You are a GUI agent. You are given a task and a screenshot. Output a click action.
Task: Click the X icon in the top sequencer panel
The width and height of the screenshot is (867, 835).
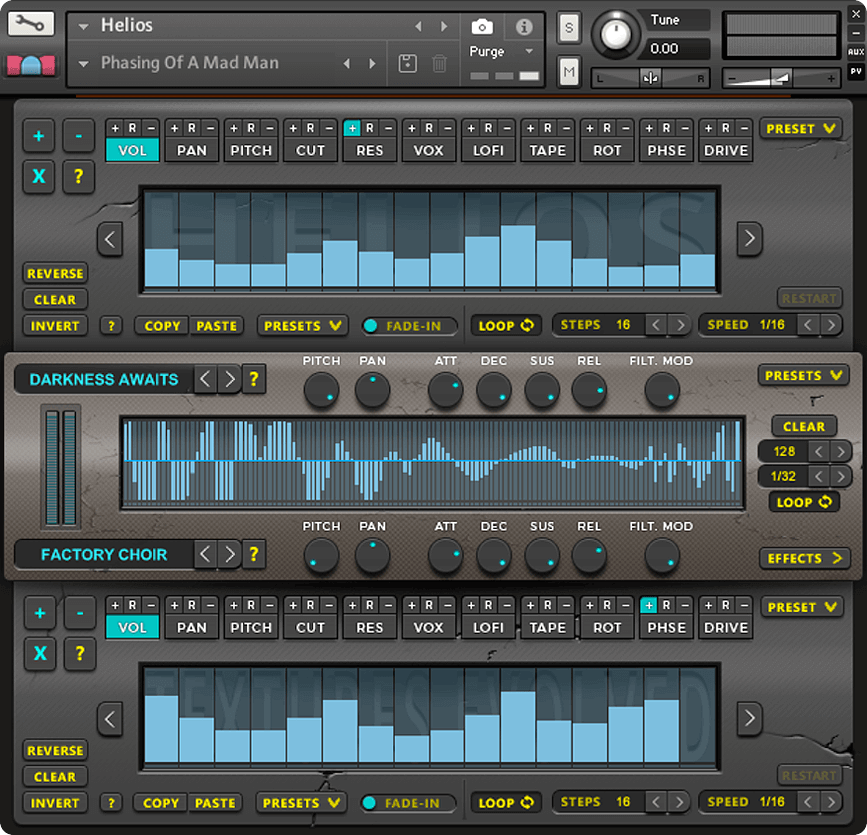coord(39,177)
